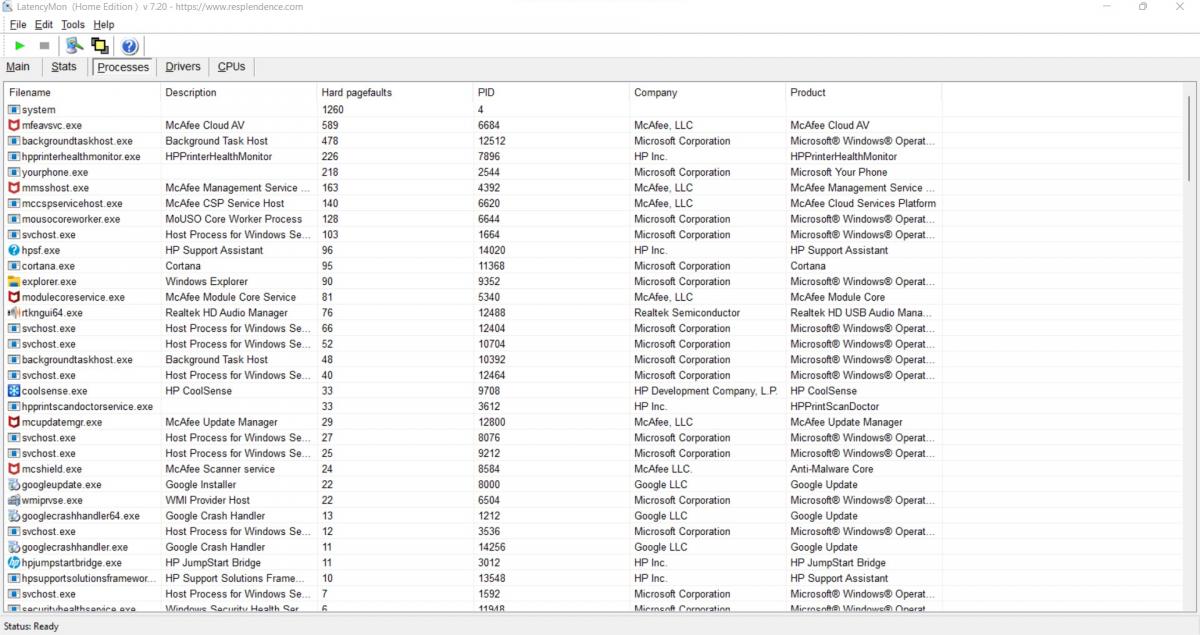Click the computer with green arrow toolbar icon
1200x635 pixels.
pos(74,46)
